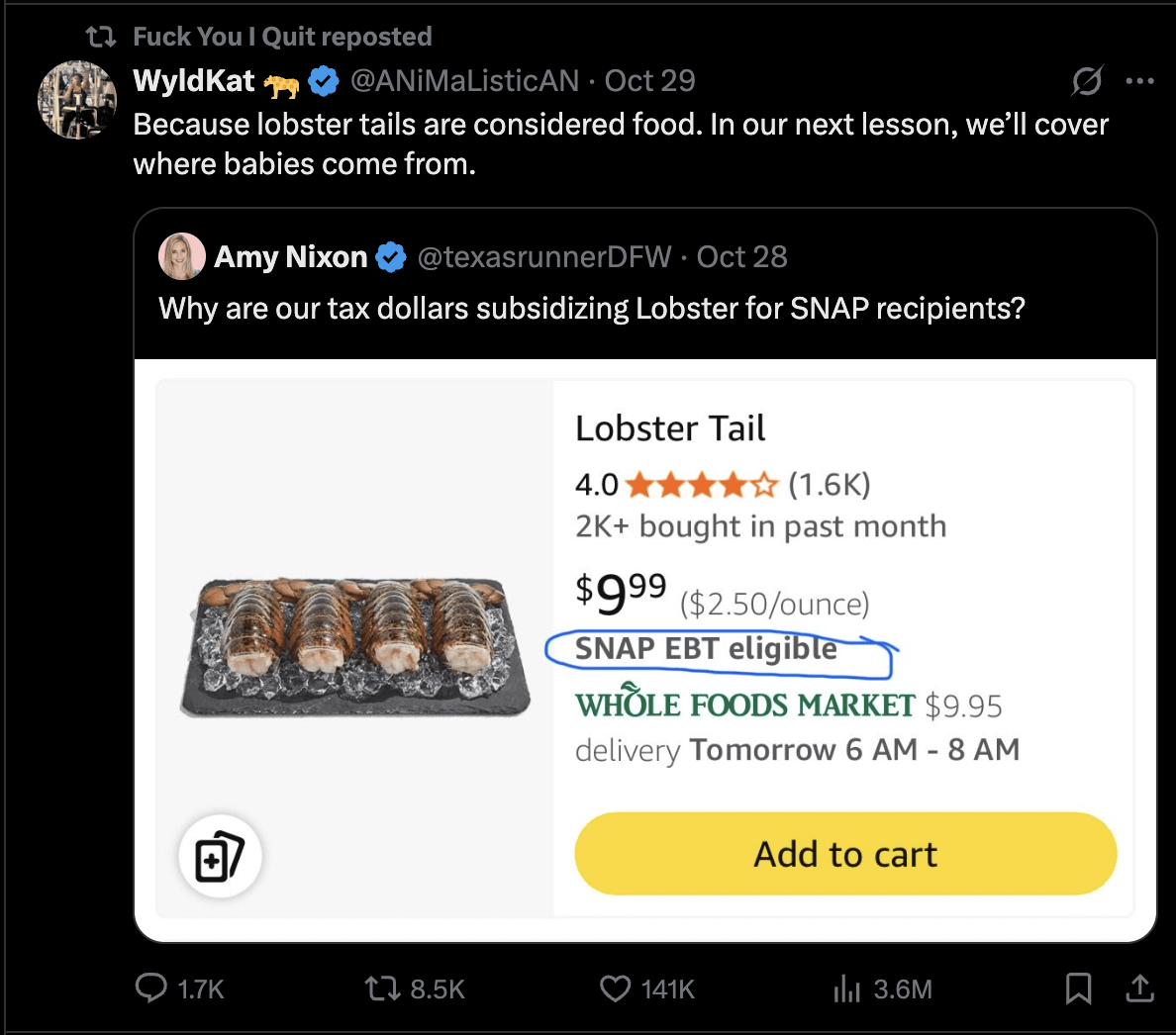
Task: Click the reply comment icon
Action: [151, 988]
